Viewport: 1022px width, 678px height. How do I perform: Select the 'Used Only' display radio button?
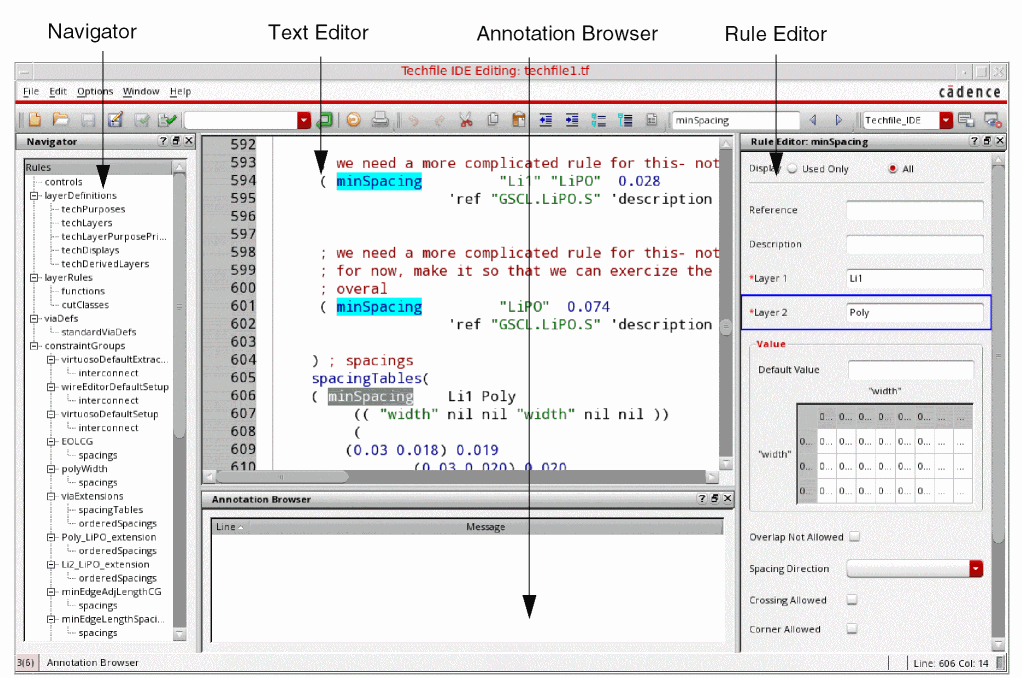click(x=793, y=169)
